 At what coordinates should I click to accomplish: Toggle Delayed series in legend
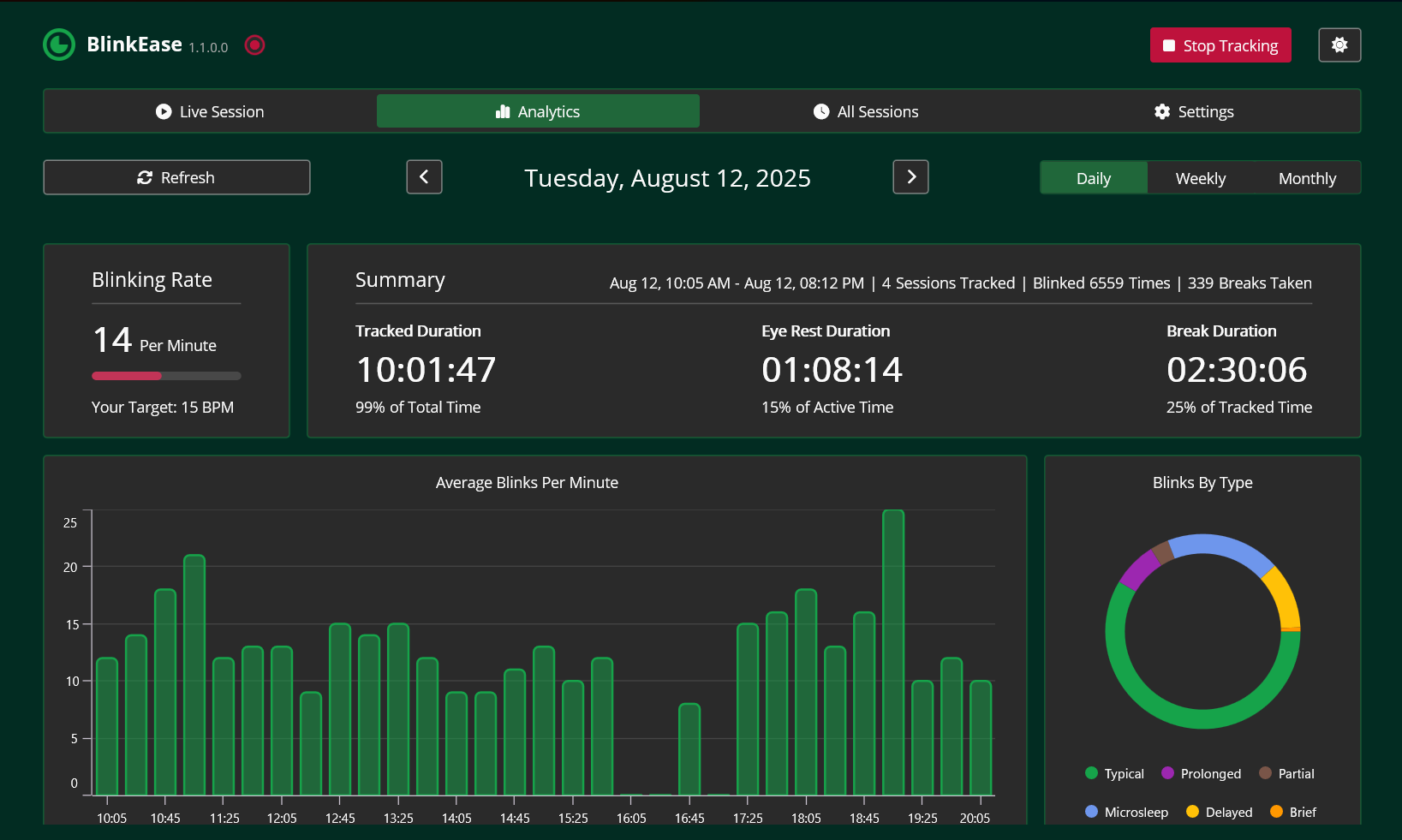pos(1219,812)
